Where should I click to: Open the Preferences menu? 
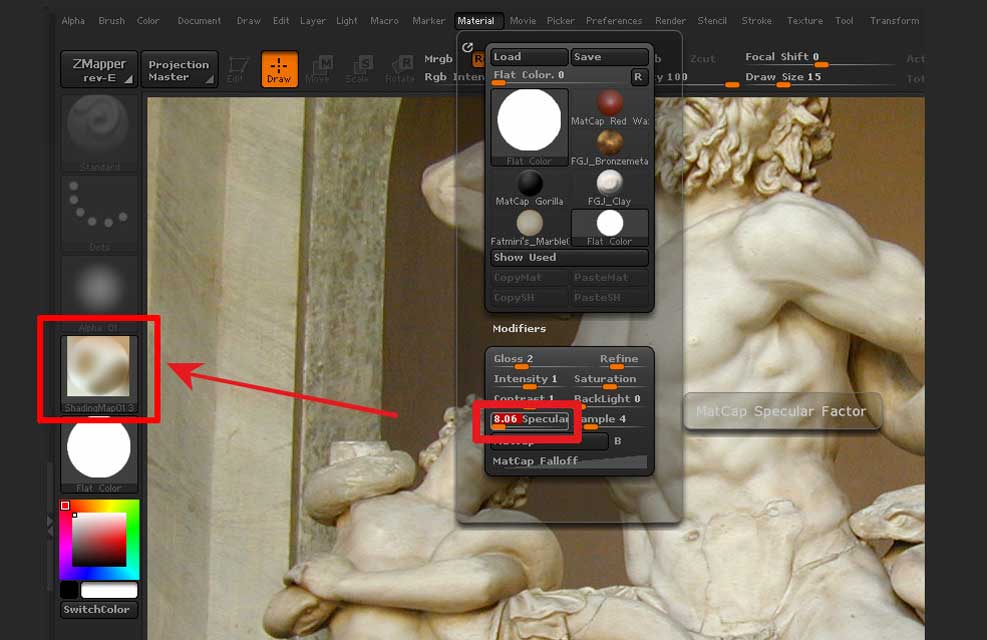[x=614, y=20]
